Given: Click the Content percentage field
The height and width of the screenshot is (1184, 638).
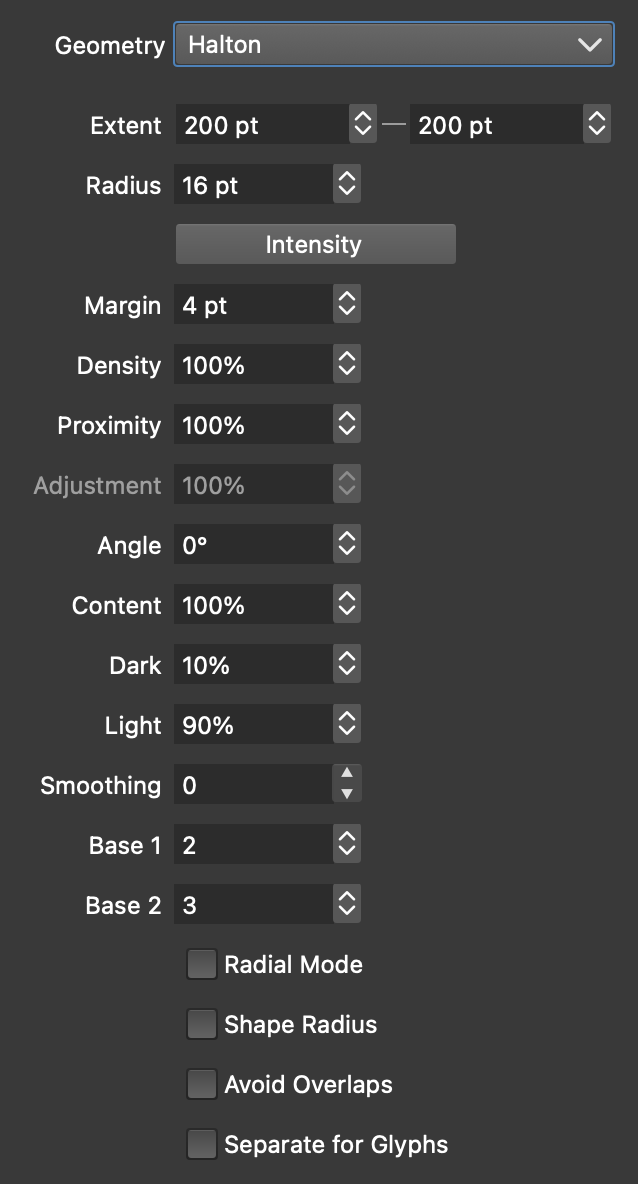Looking at the screenshot, I should (254, 605).
